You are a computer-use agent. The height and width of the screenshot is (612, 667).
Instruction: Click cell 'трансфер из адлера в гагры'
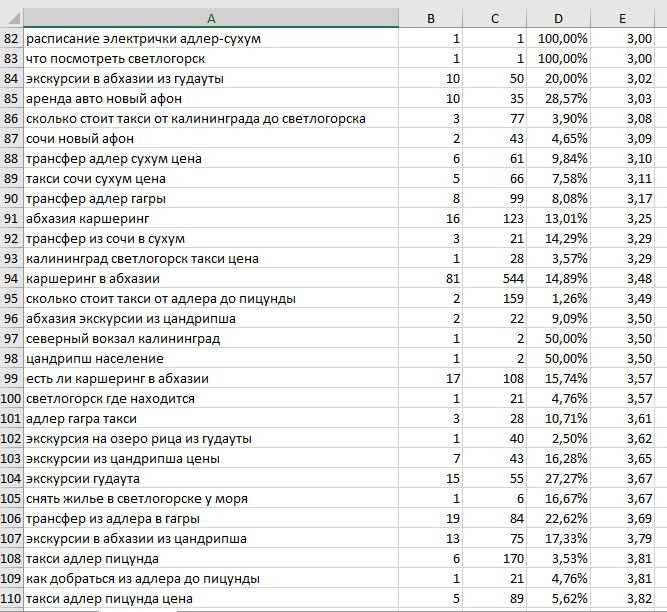(211, 518)
